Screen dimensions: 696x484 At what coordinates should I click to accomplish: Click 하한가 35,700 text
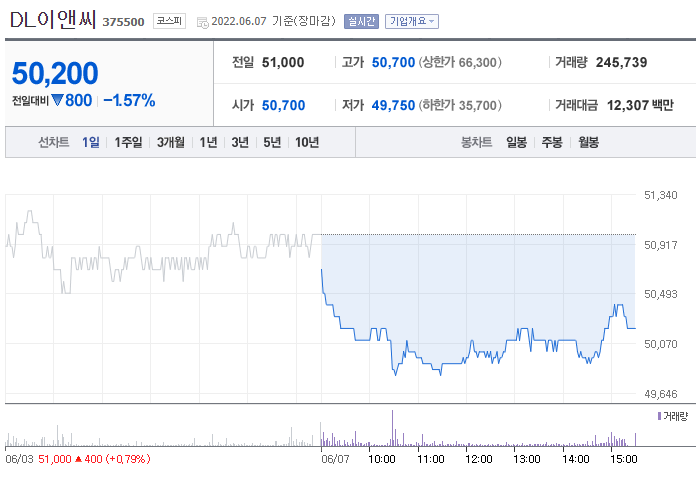coord(460,105)
